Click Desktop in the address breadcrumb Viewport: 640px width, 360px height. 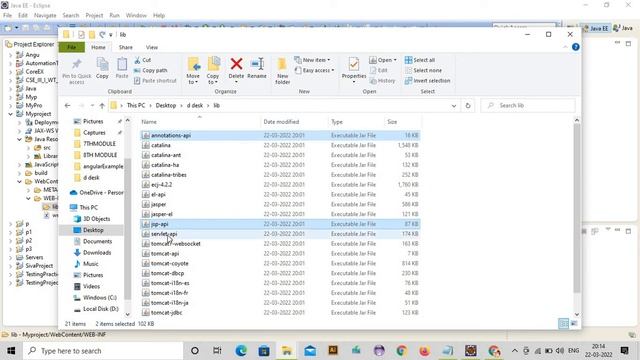click(166, 105)
